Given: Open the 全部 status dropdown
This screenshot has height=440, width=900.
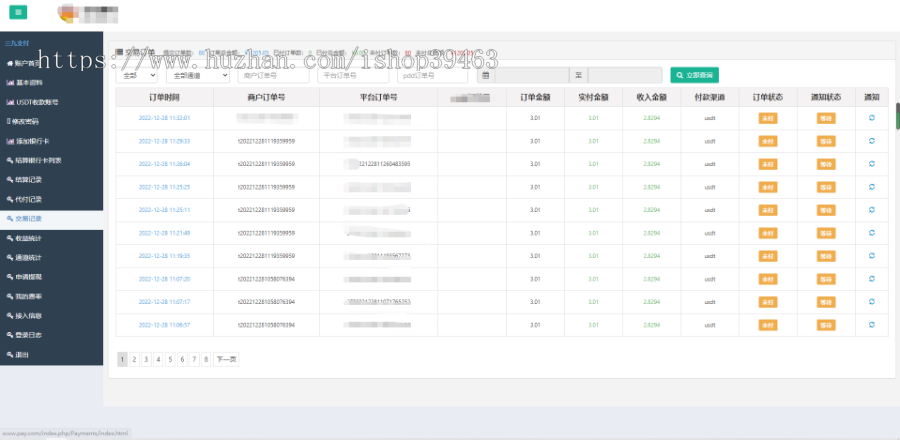Looking at the screenshot, I should [137, 75].
